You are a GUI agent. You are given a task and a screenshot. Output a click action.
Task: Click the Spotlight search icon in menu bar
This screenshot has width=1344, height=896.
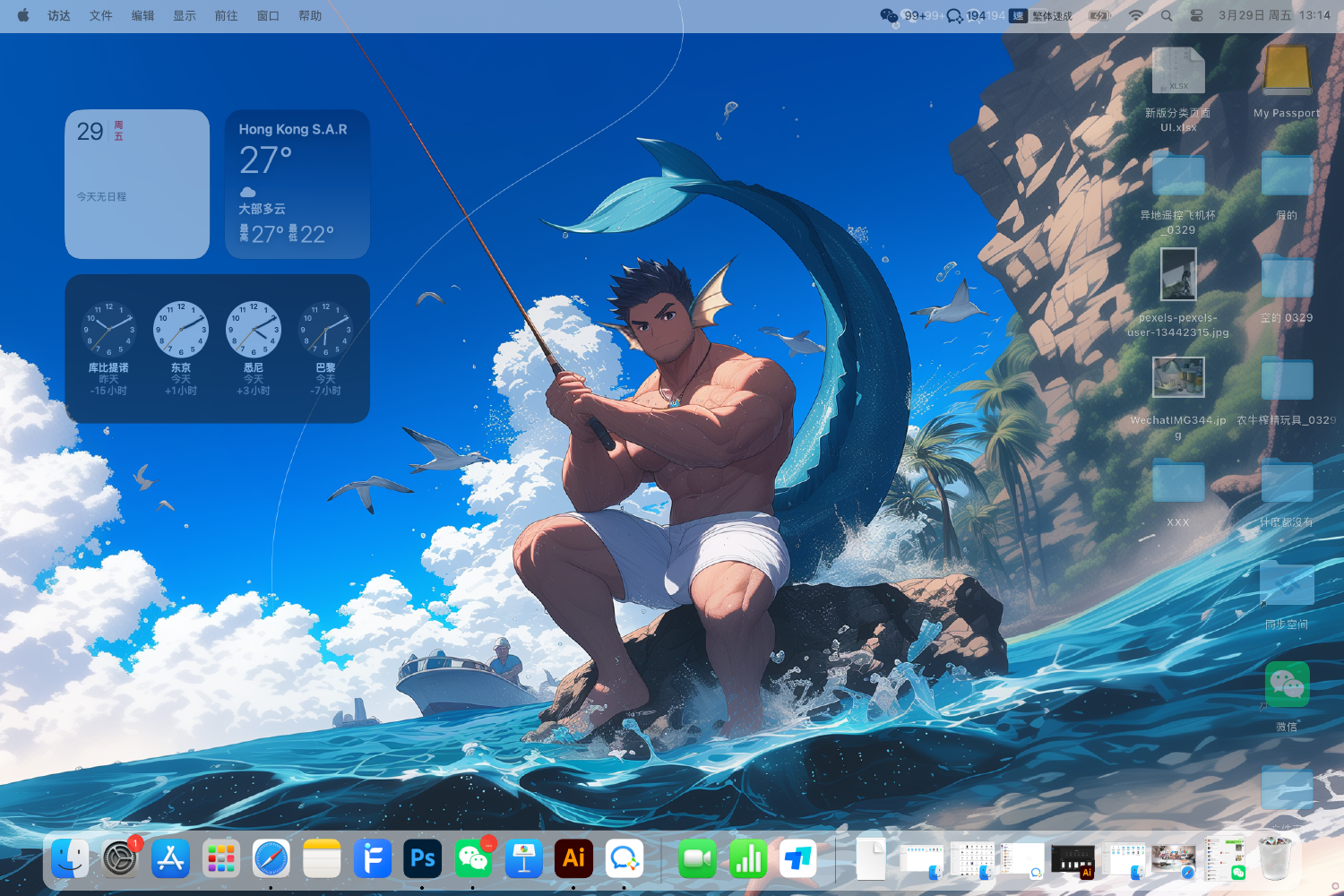point(1167,15)
